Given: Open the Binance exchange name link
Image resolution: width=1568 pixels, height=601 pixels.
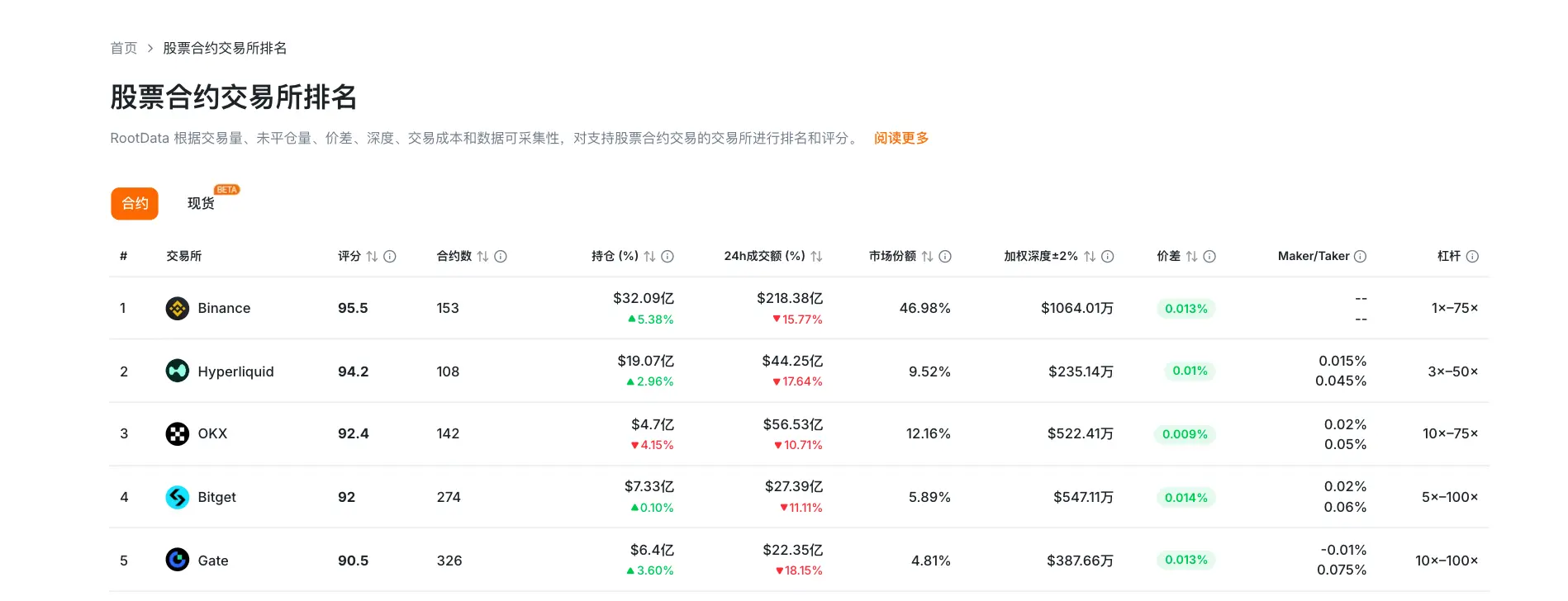Looking at the screenshot, I should 224,308.
